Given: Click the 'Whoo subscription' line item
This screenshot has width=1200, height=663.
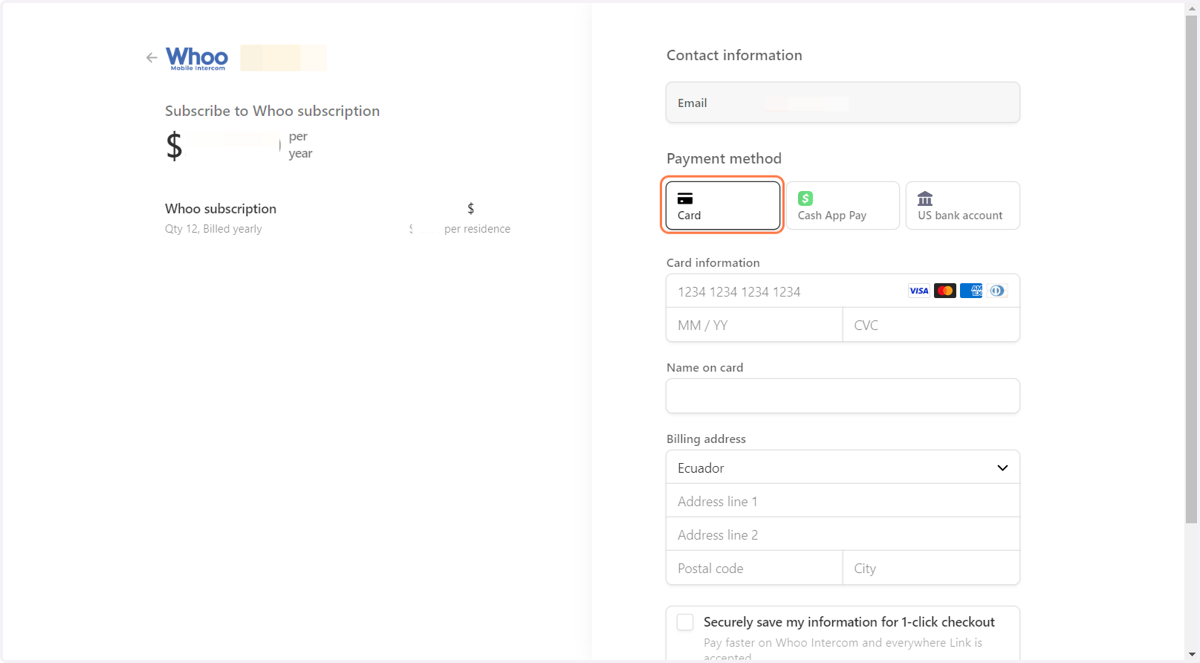Looking at the screenshot, I should pyautogui.click(x=220, y=209).
